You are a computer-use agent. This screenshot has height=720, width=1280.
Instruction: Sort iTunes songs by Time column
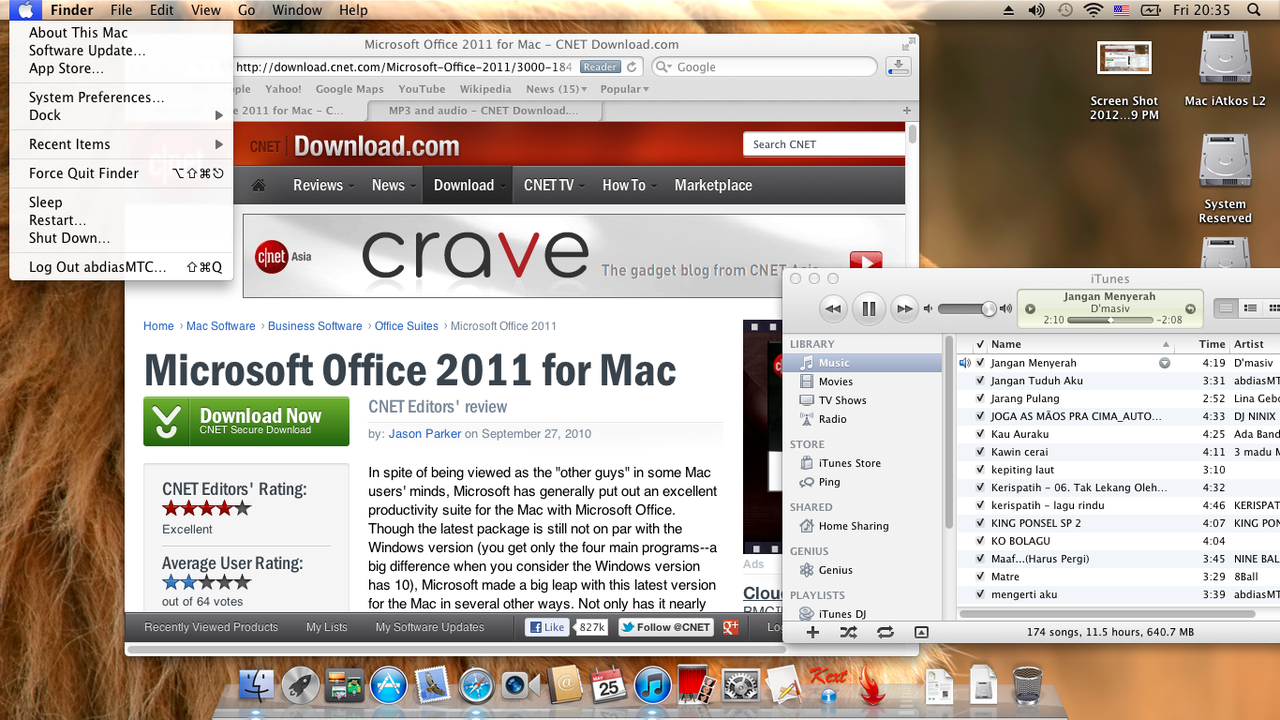click(1202, 344)
